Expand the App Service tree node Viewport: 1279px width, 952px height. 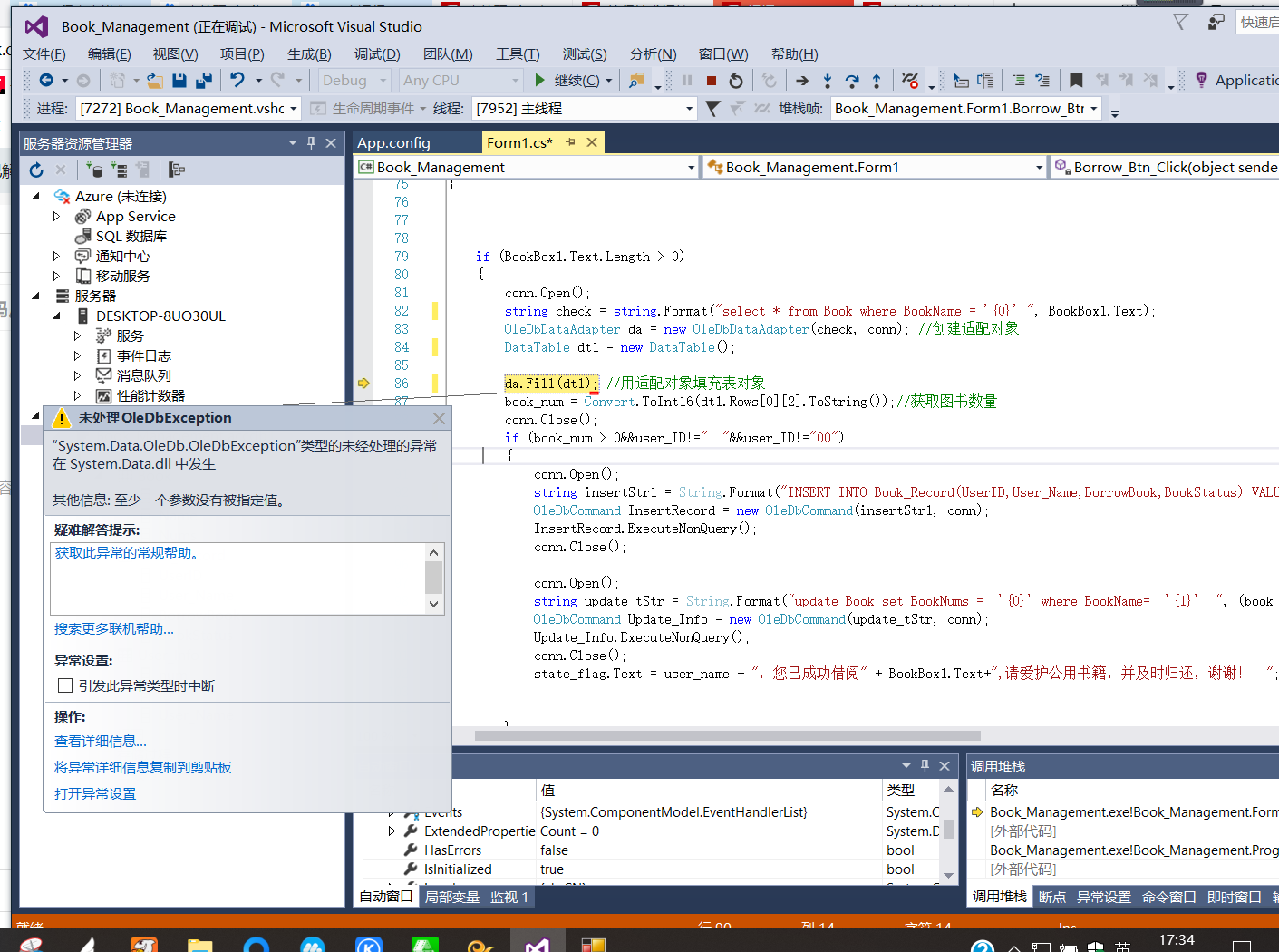[56, 216]
